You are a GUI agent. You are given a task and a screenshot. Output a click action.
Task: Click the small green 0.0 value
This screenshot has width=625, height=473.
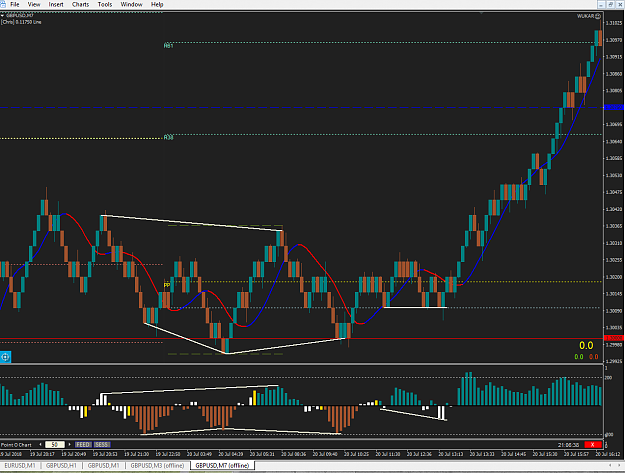579,357
